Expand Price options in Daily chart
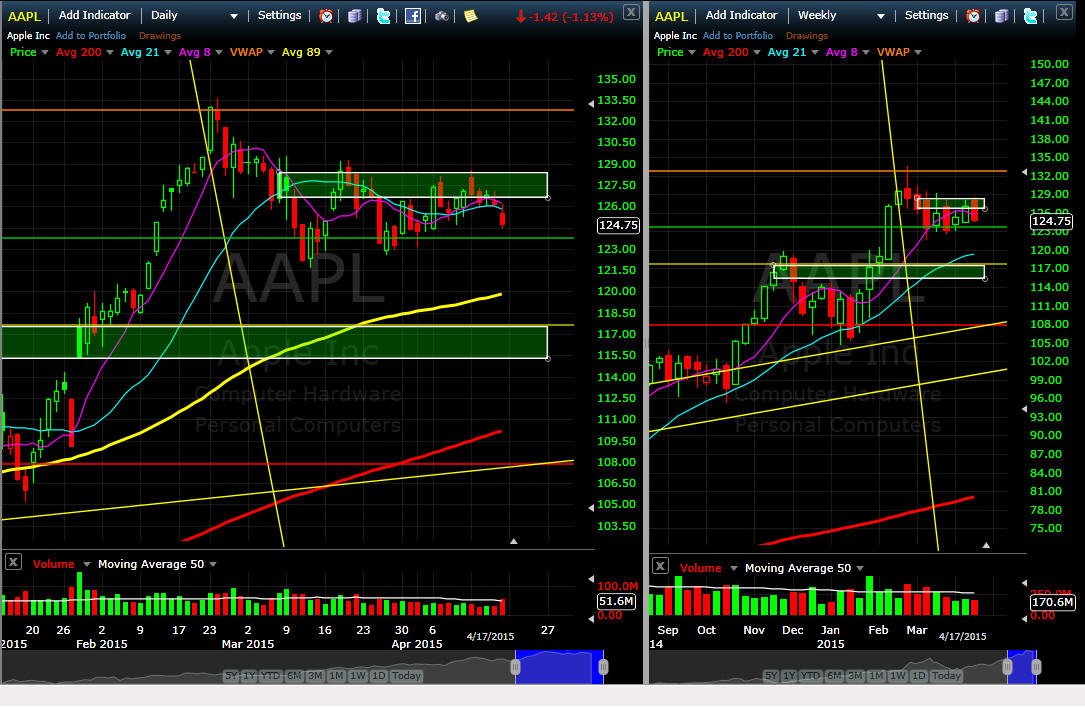Screen dimensions: 1085x708 coord(45,53)
